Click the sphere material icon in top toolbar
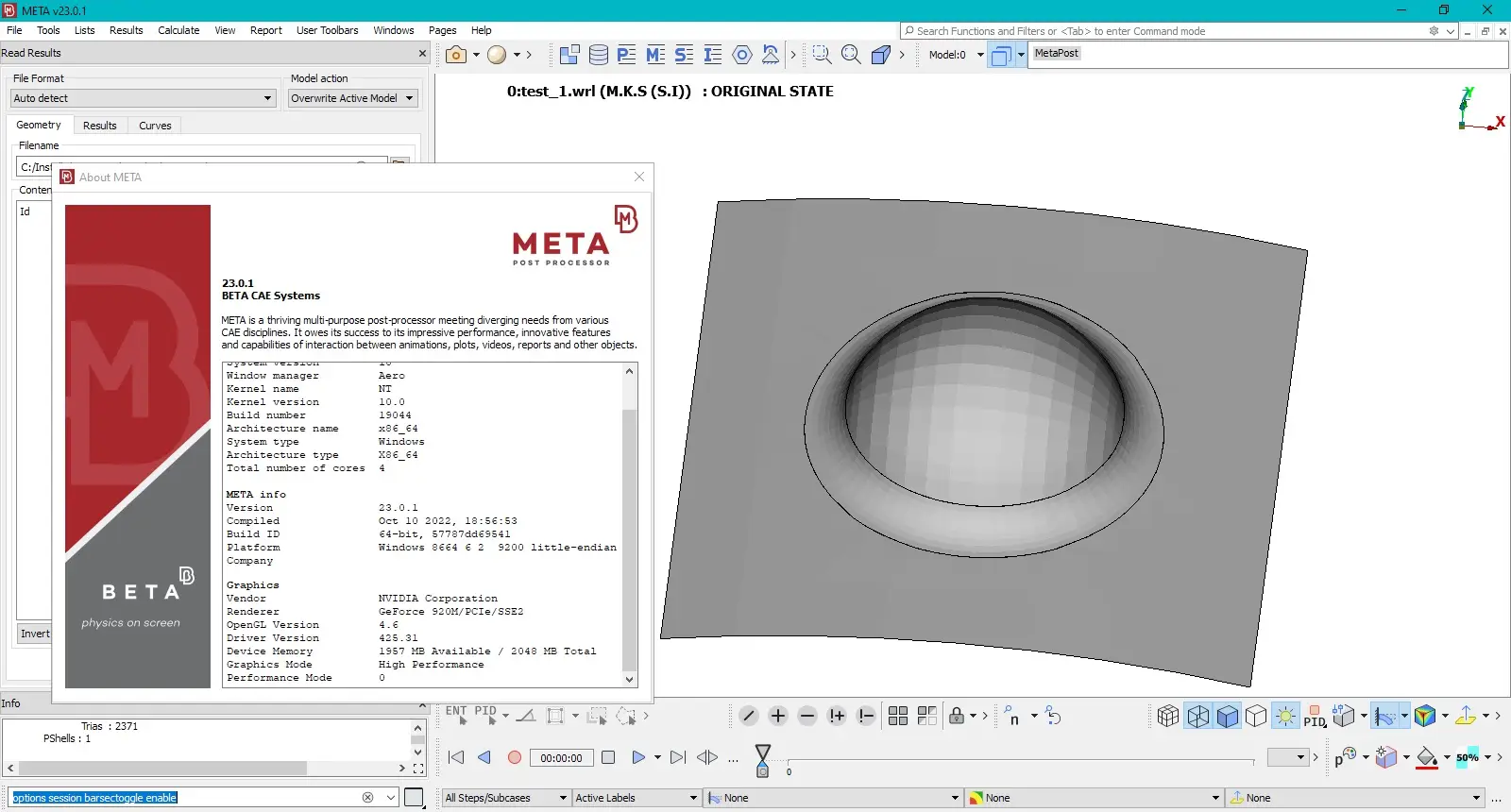Screen dimensions: 1511x812 (x=497, y=55)
